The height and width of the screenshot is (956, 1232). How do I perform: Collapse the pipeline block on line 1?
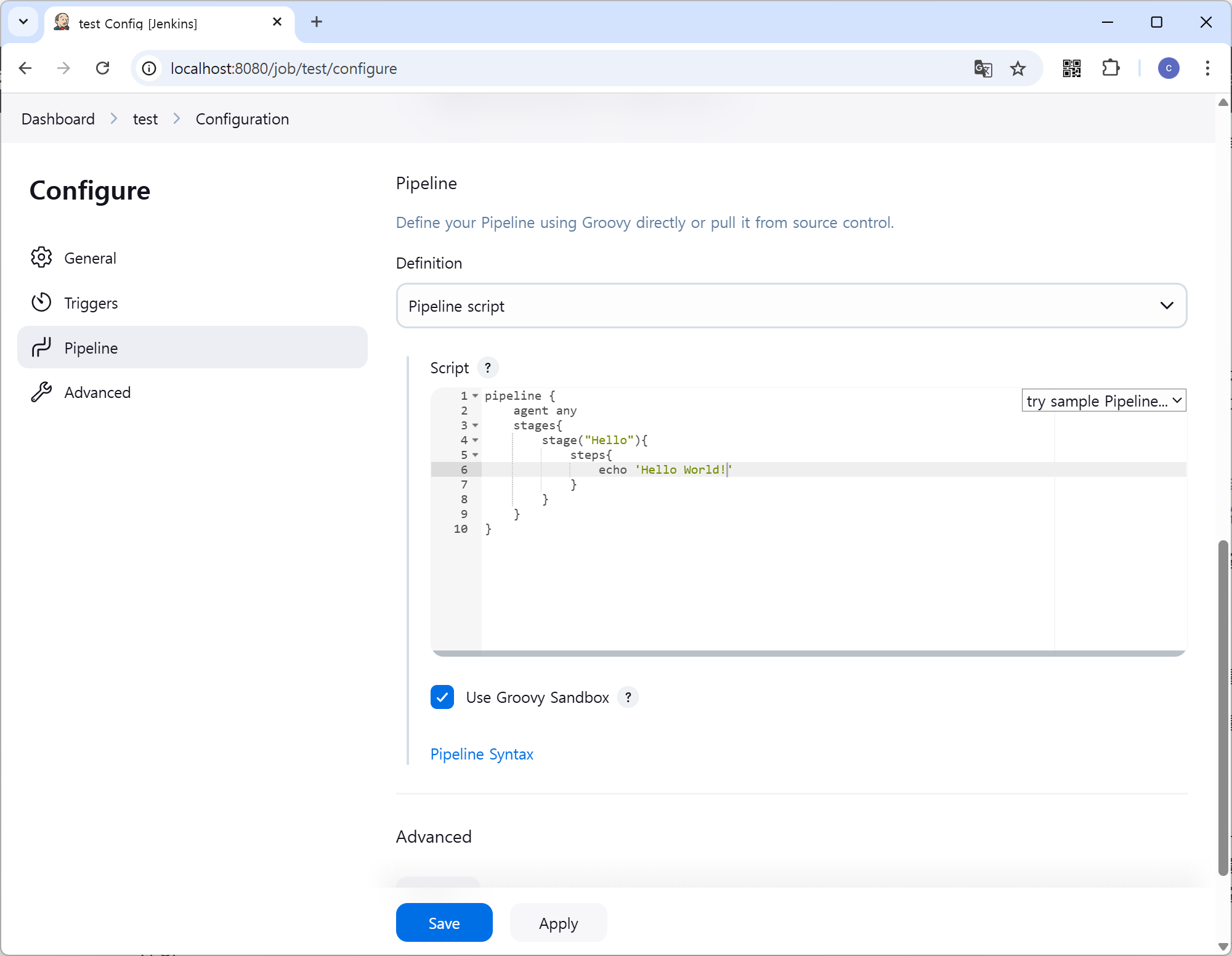(475, 396)
